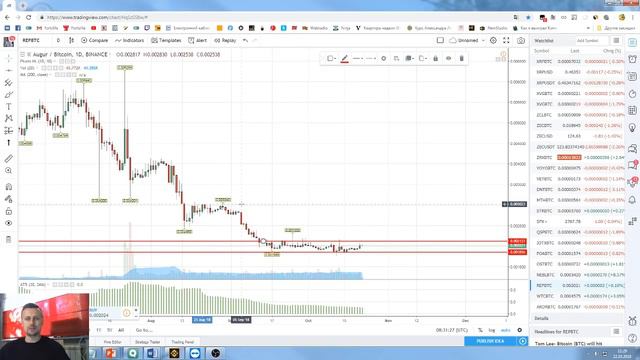Image resolution: width=640 pixels, height=360 pixels.
Task: Toggle percent scale
Action: point(480,330)
